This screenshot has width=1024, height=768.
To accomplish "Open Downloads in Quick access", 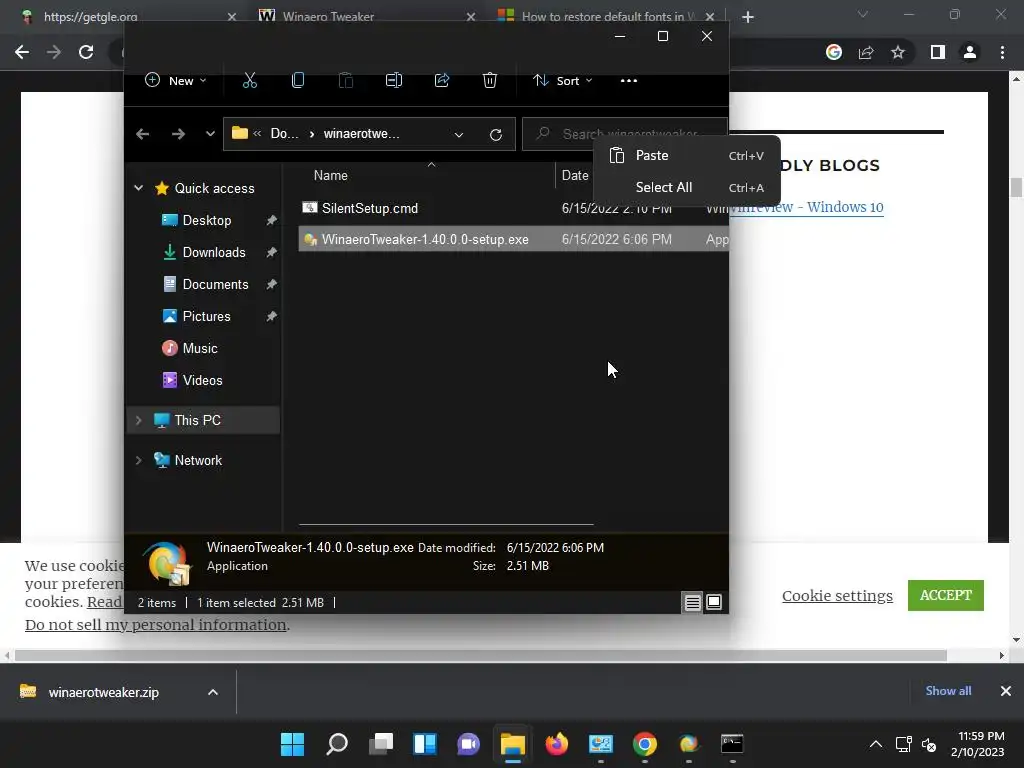I will point(214,252).
